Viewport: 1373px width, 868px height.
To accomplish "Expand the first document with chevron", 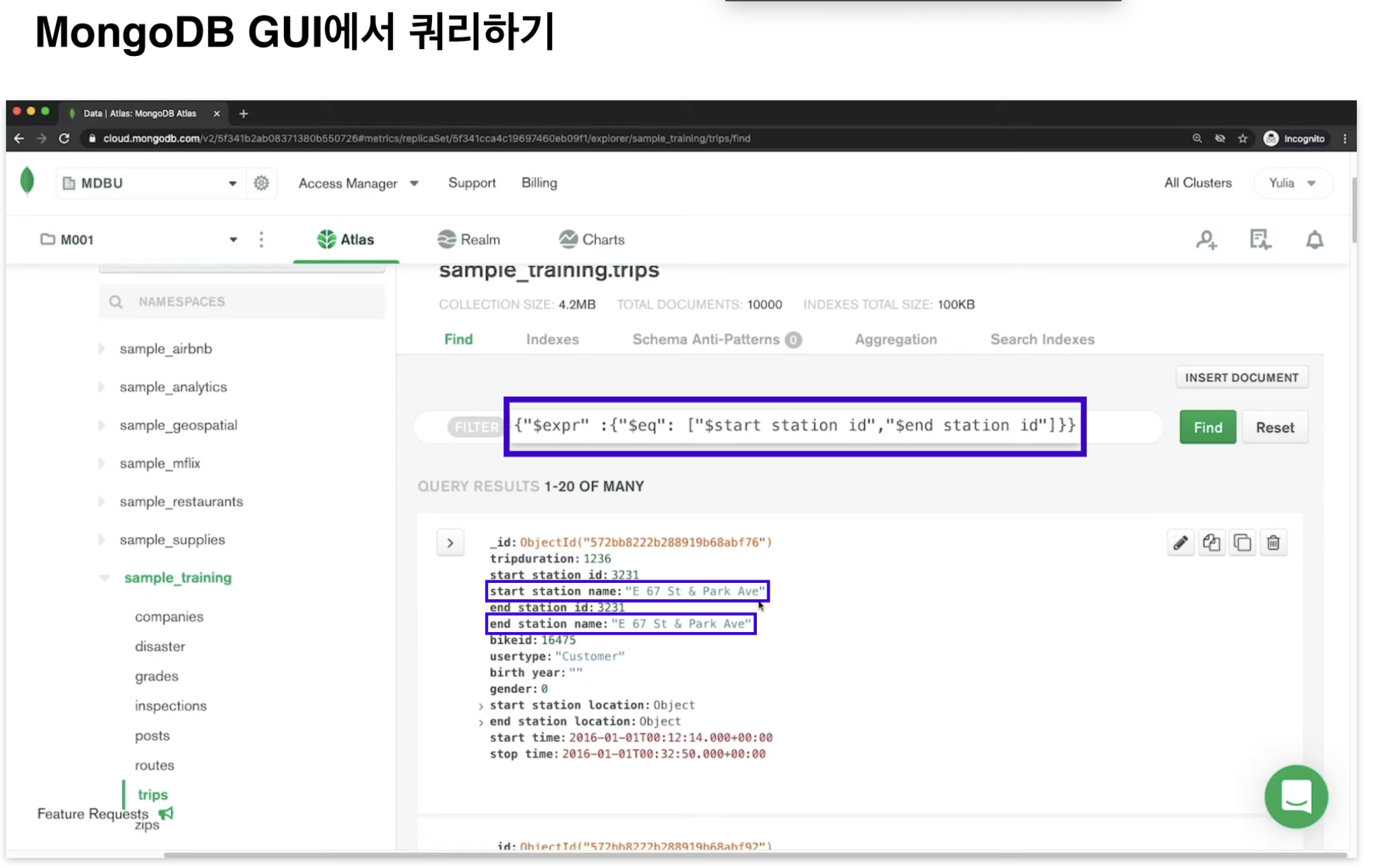I will click(450, 542).
